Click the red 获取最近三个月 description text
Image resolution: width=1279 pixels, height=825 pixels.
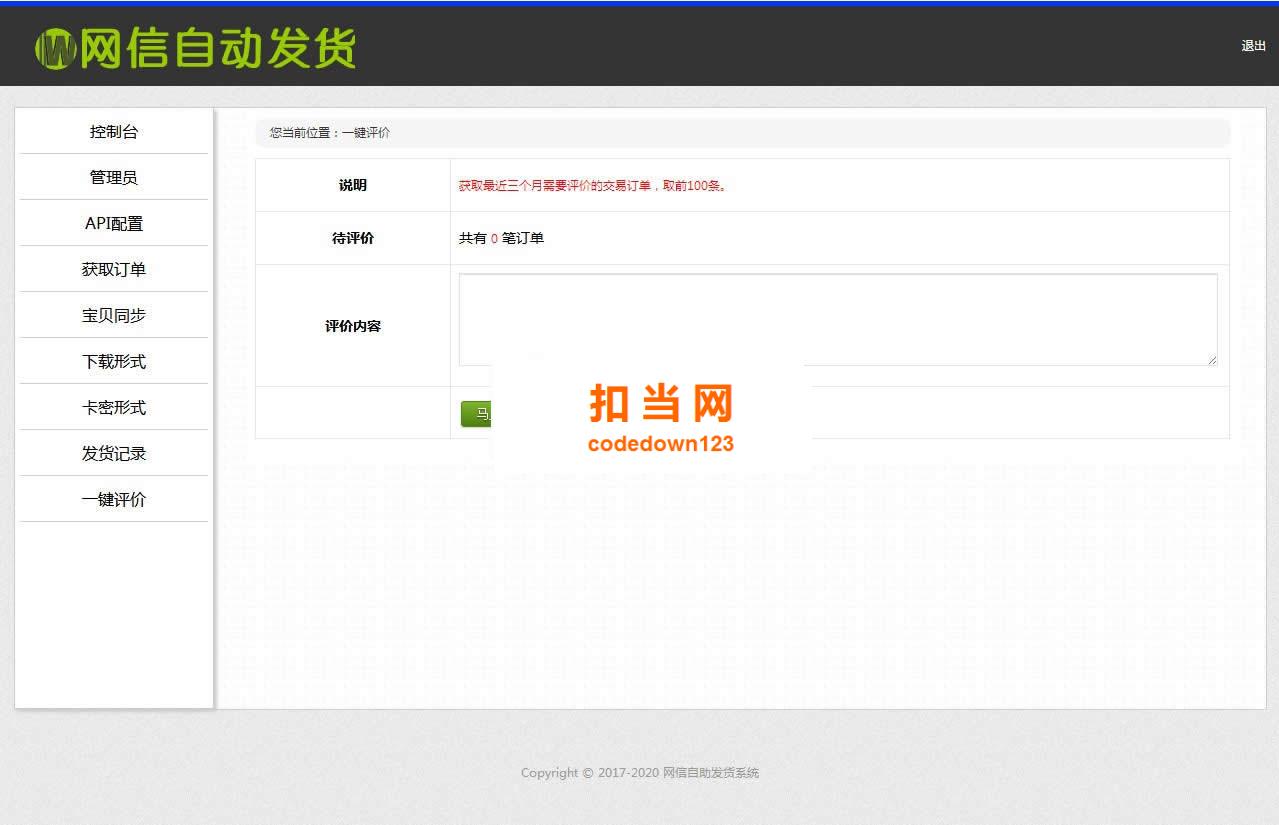coord(593,185)
